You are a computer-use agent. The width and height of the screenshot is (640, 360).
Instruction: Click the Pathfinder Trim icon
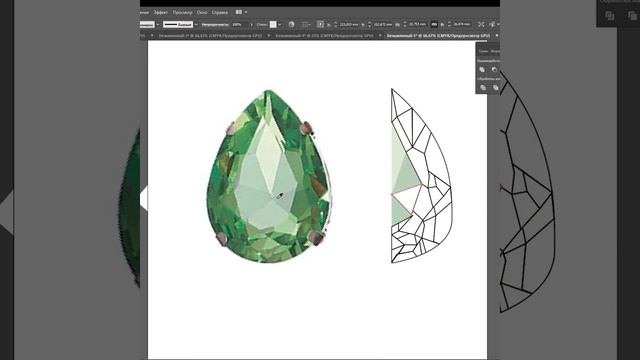click(495, 88)
